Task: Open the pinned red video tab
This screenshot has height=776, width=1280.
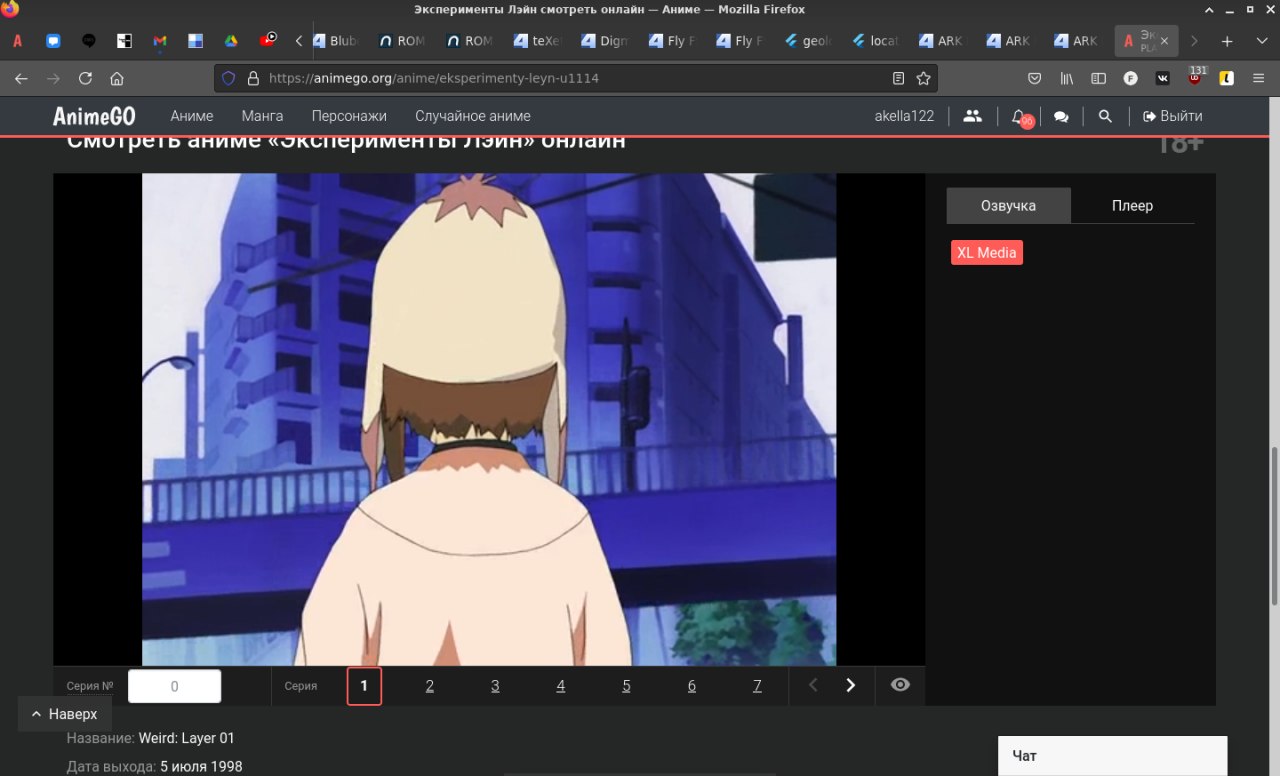Action: click(x=268, y=41)
